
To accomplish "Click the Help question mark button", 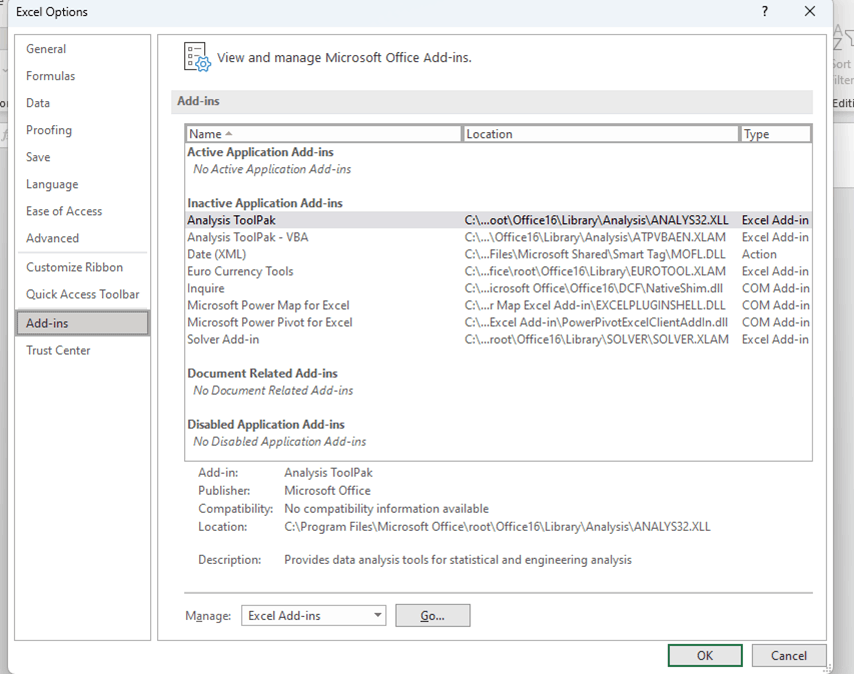I will click(765, 11).
